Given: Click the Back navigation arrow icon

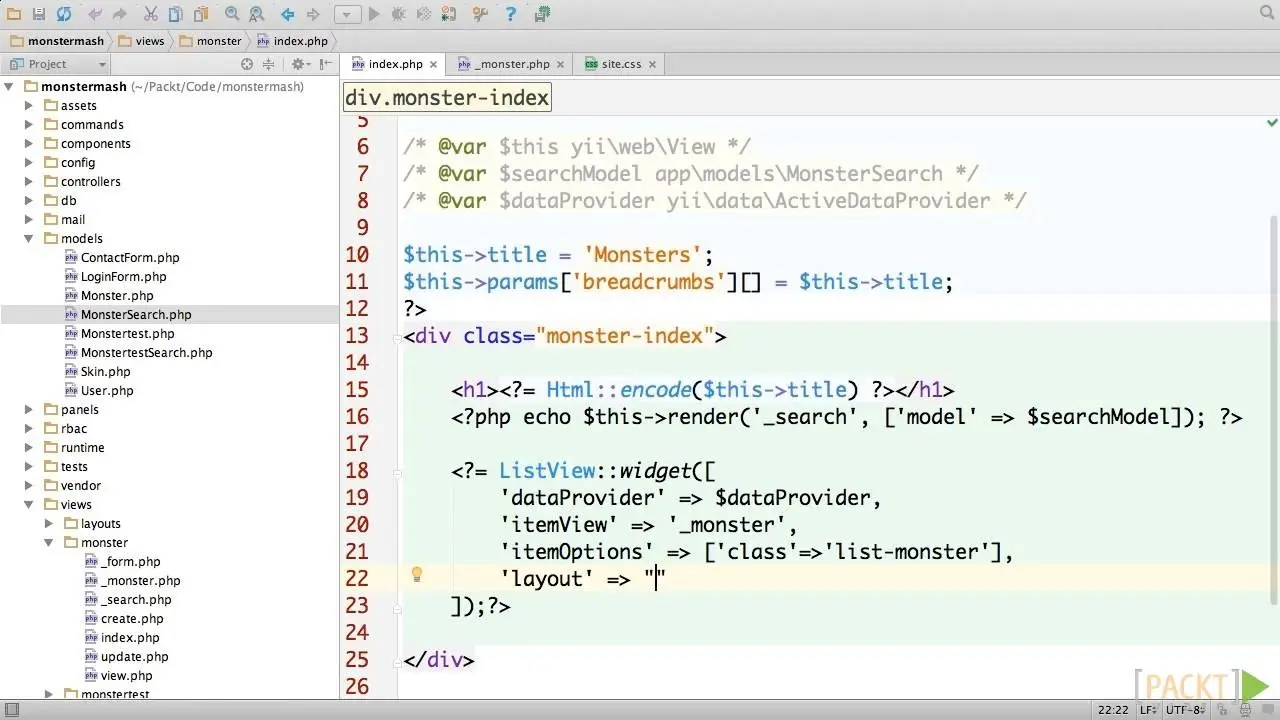Looking at the screenshot, I should [288, 14].
